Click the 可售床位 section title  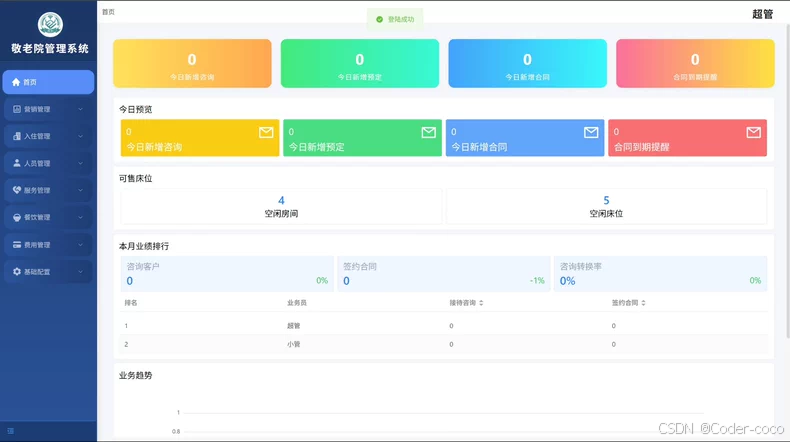[136, 178]
